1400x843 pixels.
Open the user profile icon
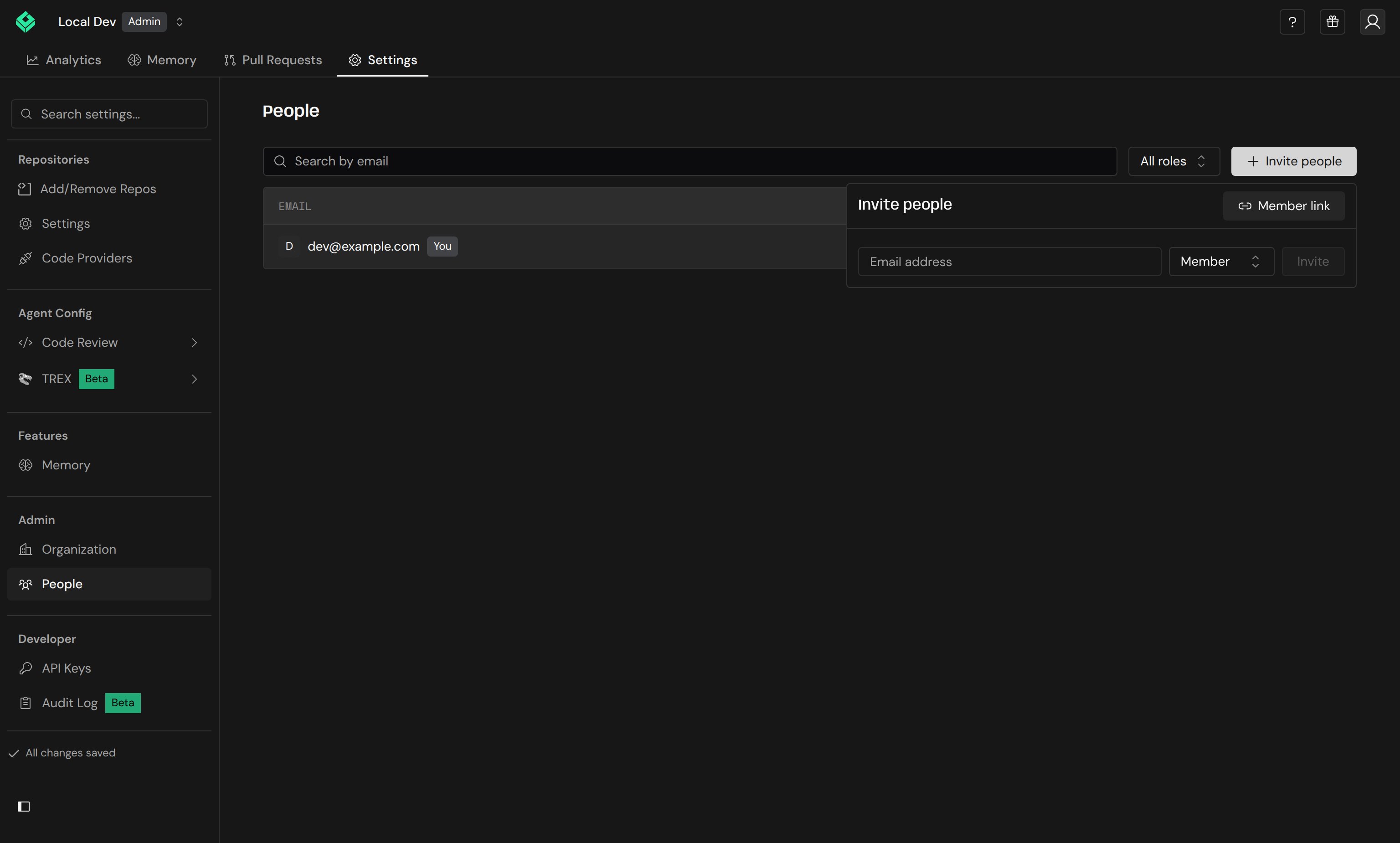click(x=1372, y=21)
